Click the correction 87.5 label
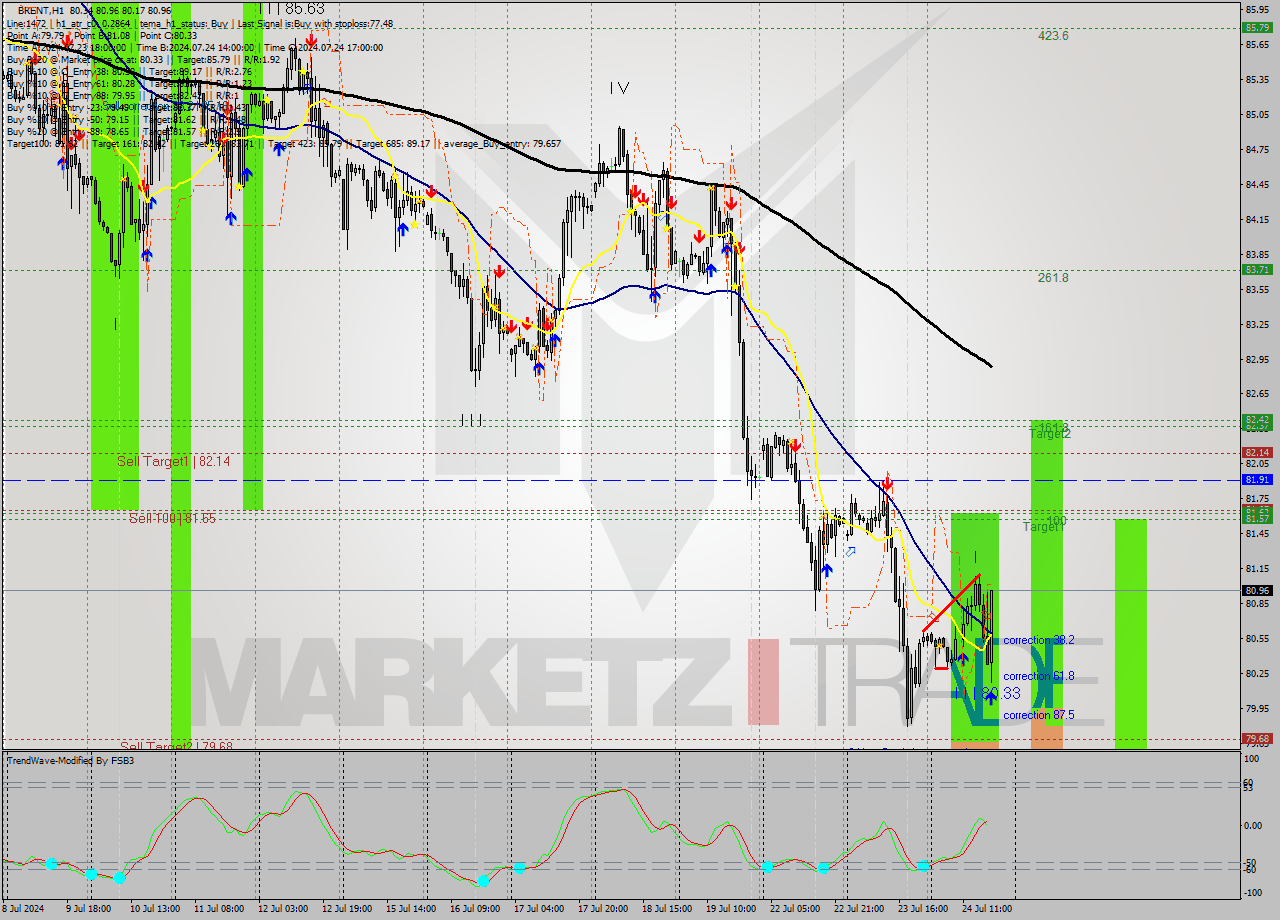1280x920 pixels. coord(1038,715)
